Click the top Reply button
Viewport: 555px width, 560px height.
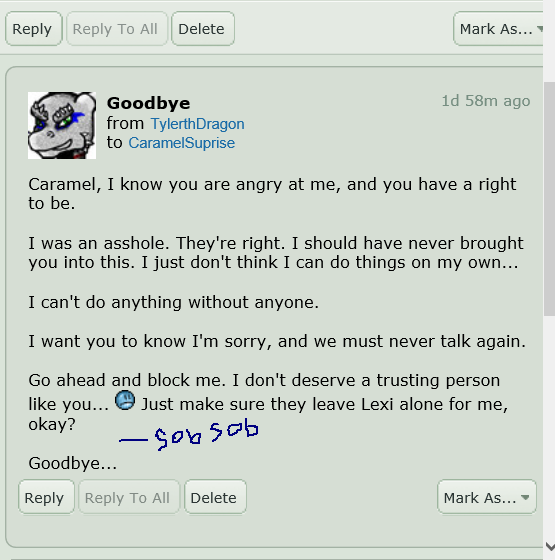pos(33,29)
